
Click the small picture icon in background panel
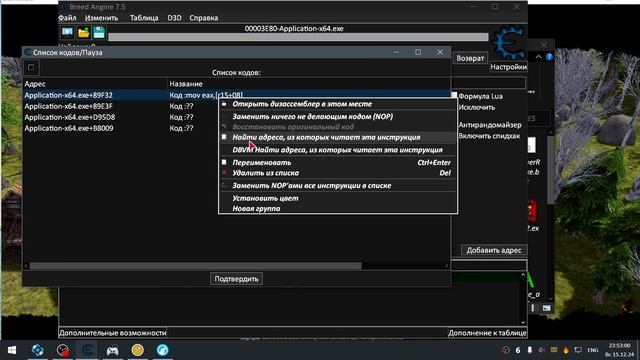point(547,308)
